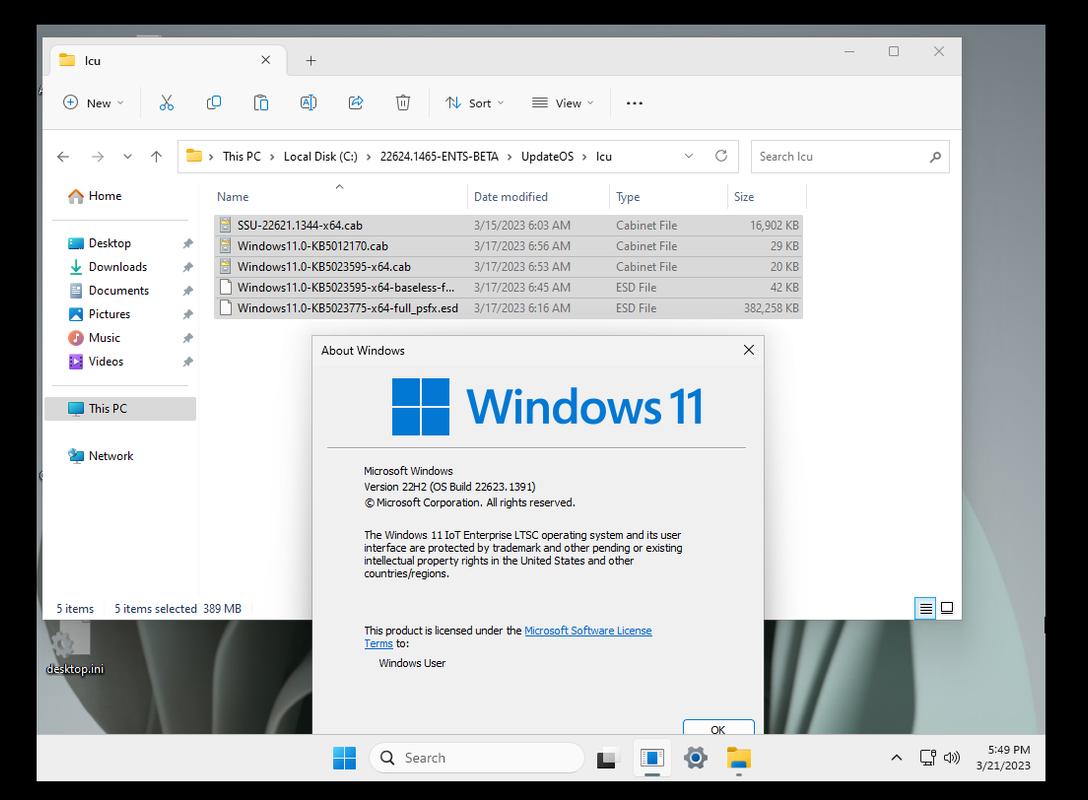
Task: Open the winver taskbar app icon
Action: [652, 758]
